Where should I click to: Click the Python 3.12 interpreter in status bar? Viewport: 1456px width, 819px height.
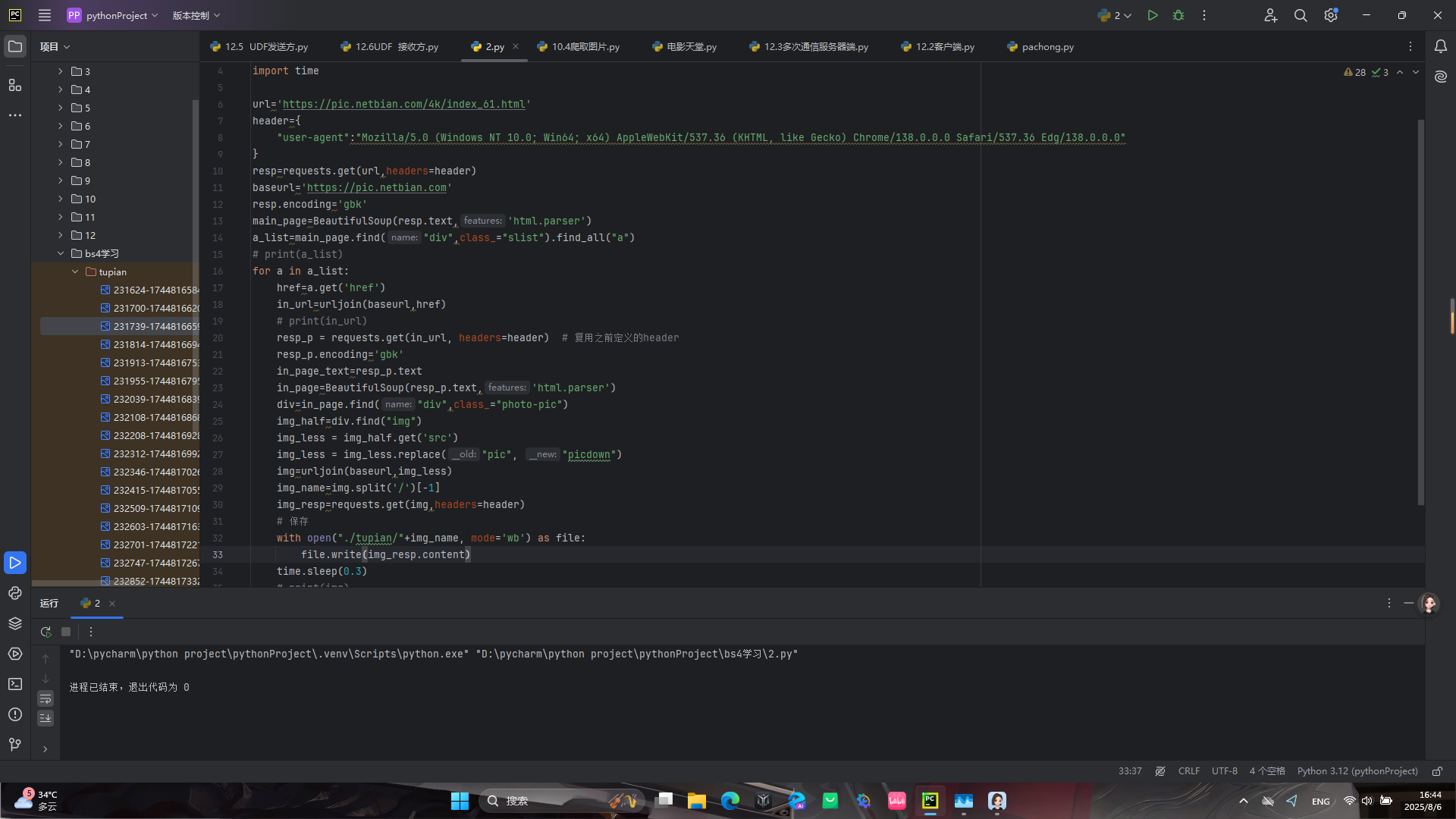[1357, 771]
